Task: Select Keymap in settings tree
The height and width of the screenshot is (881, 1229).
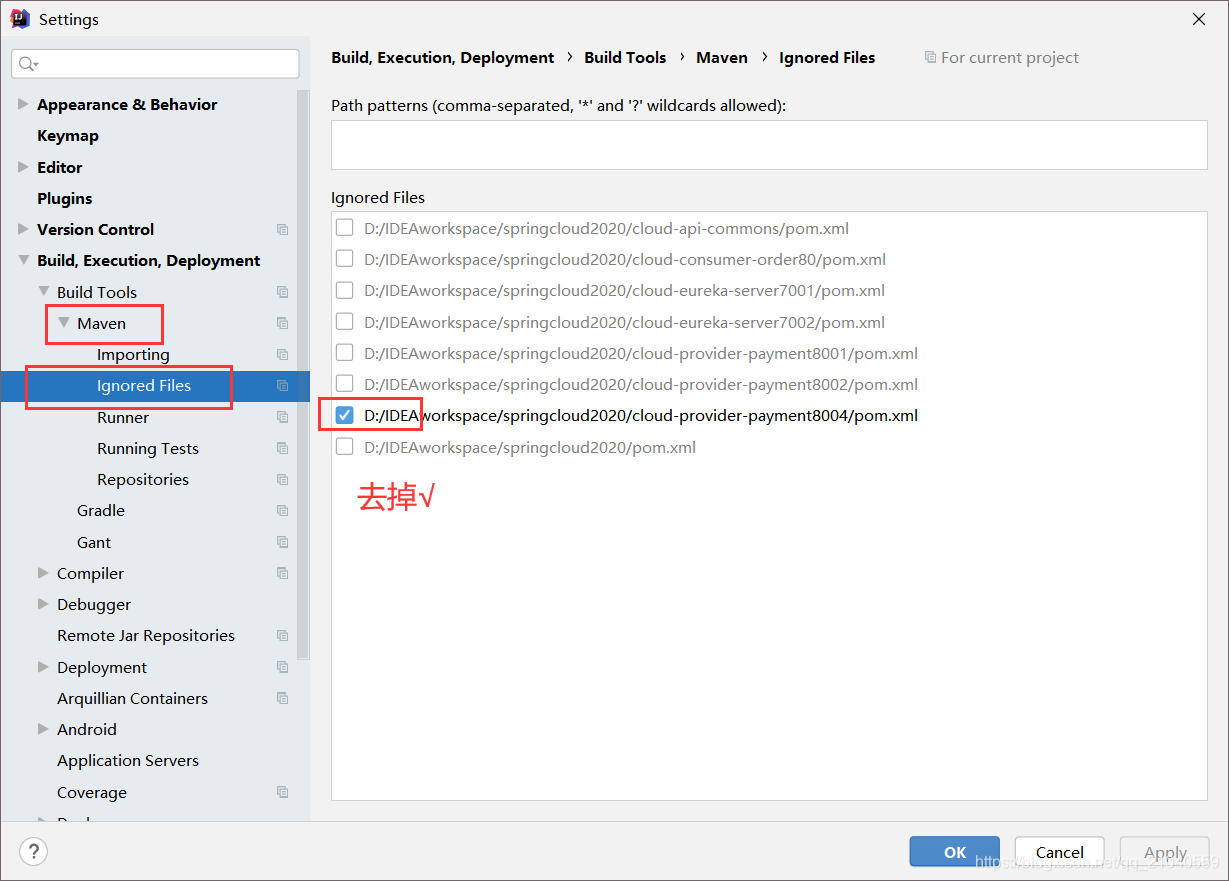Action: [68, 136]
